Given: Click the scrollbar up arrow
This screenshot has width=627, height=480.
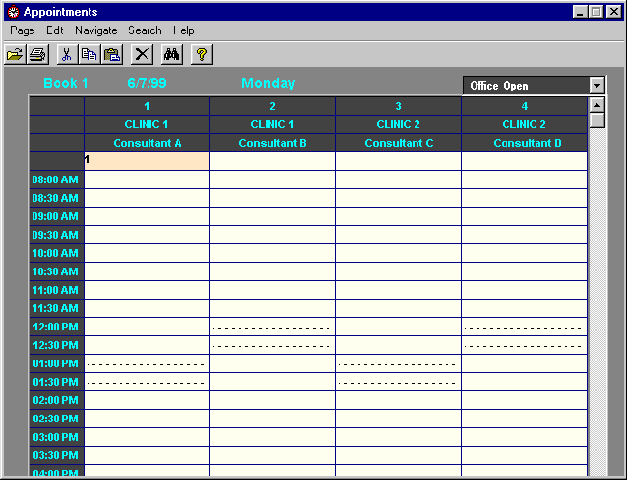Looking at the screenshot, I should click(597, 104).
